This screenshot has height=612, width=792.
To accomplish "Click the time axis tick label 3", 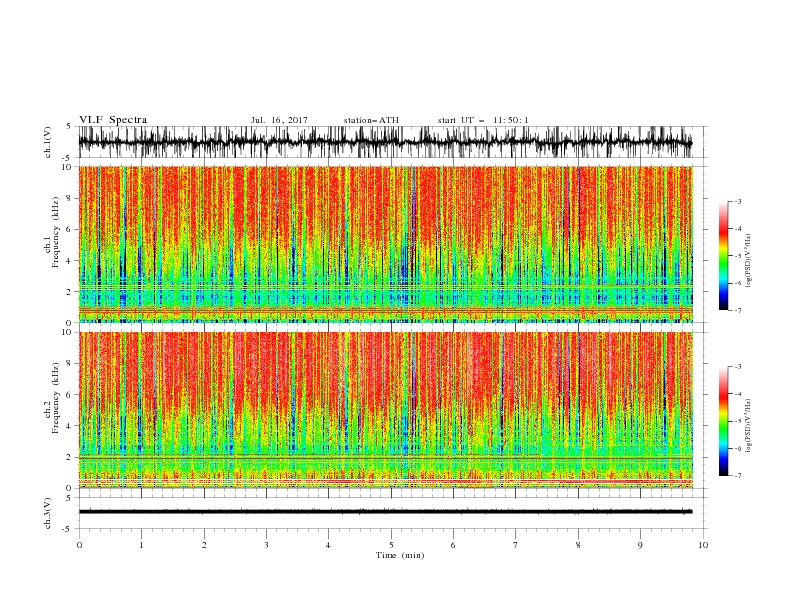I will tap(266, 545).
